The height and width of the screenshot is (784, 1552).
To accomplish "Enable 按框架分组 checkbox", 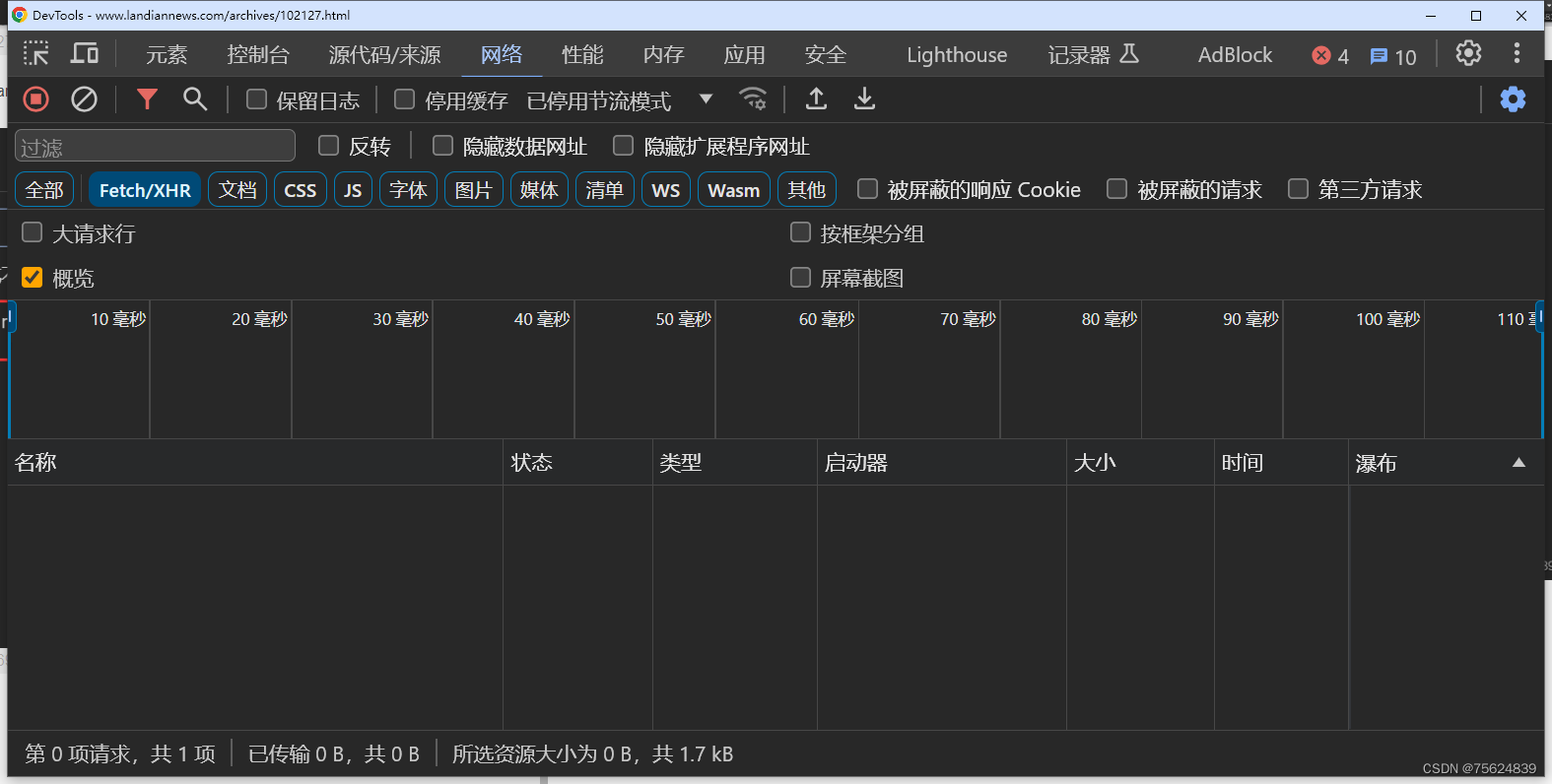I will [800, 232].
